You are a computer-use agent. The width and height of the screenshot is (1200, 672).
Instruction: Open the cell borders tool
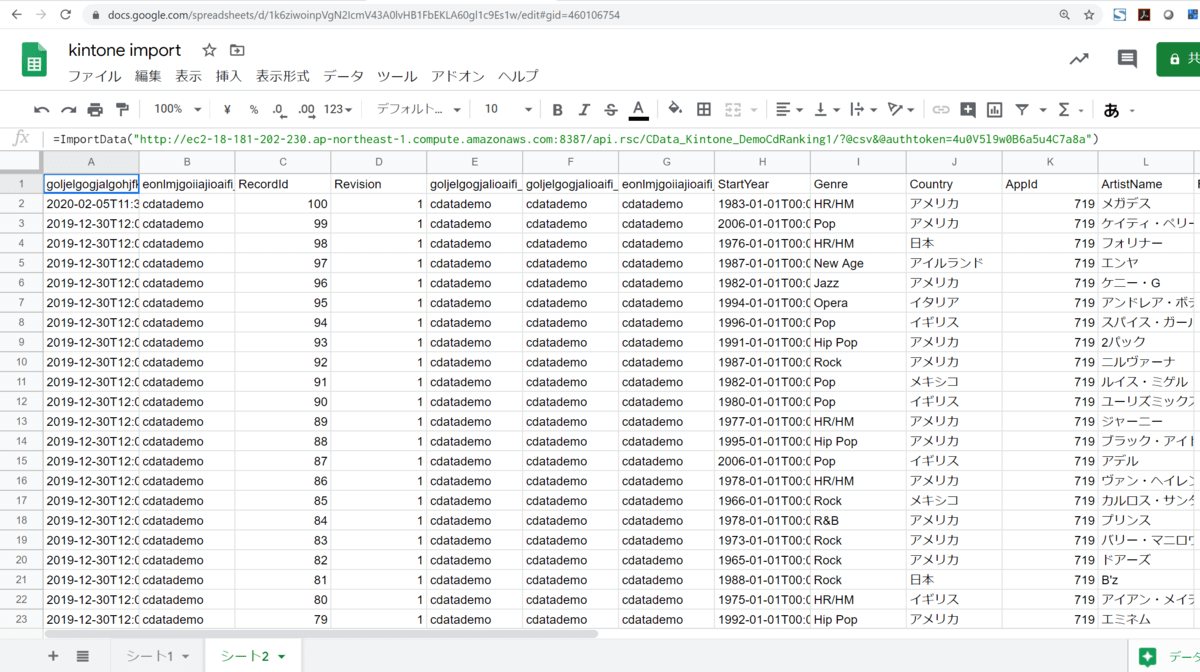click(704, 110)
